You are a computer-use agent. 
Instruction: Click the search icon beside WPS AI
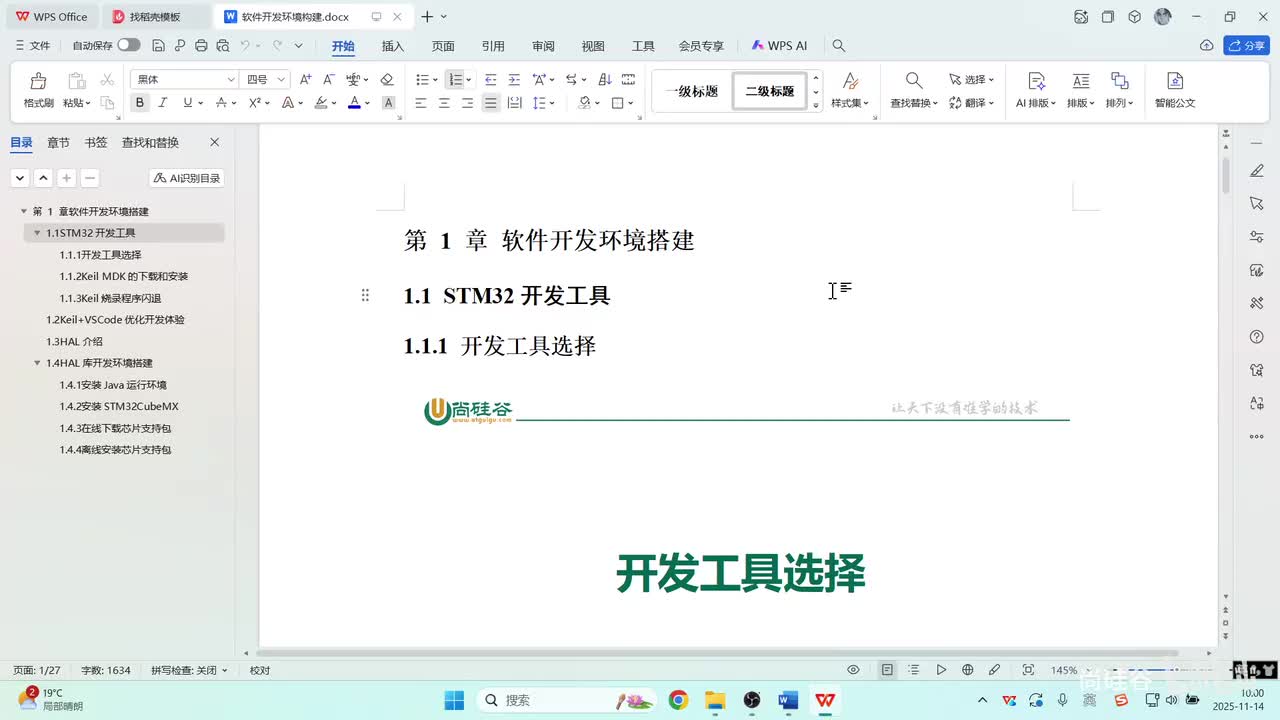tap(839, 46)
